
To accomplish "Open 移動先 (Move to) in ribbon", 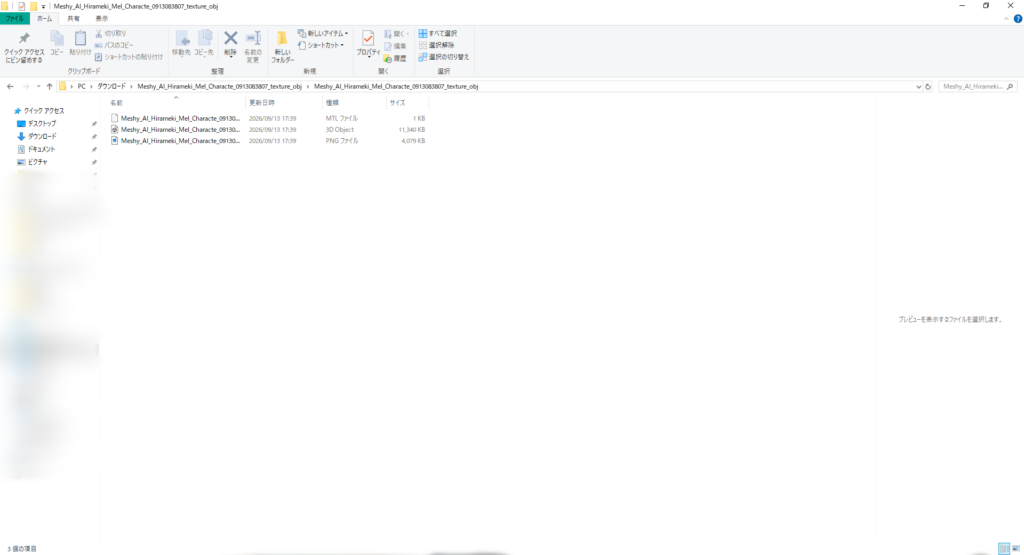I will click(x=182, y=43).
